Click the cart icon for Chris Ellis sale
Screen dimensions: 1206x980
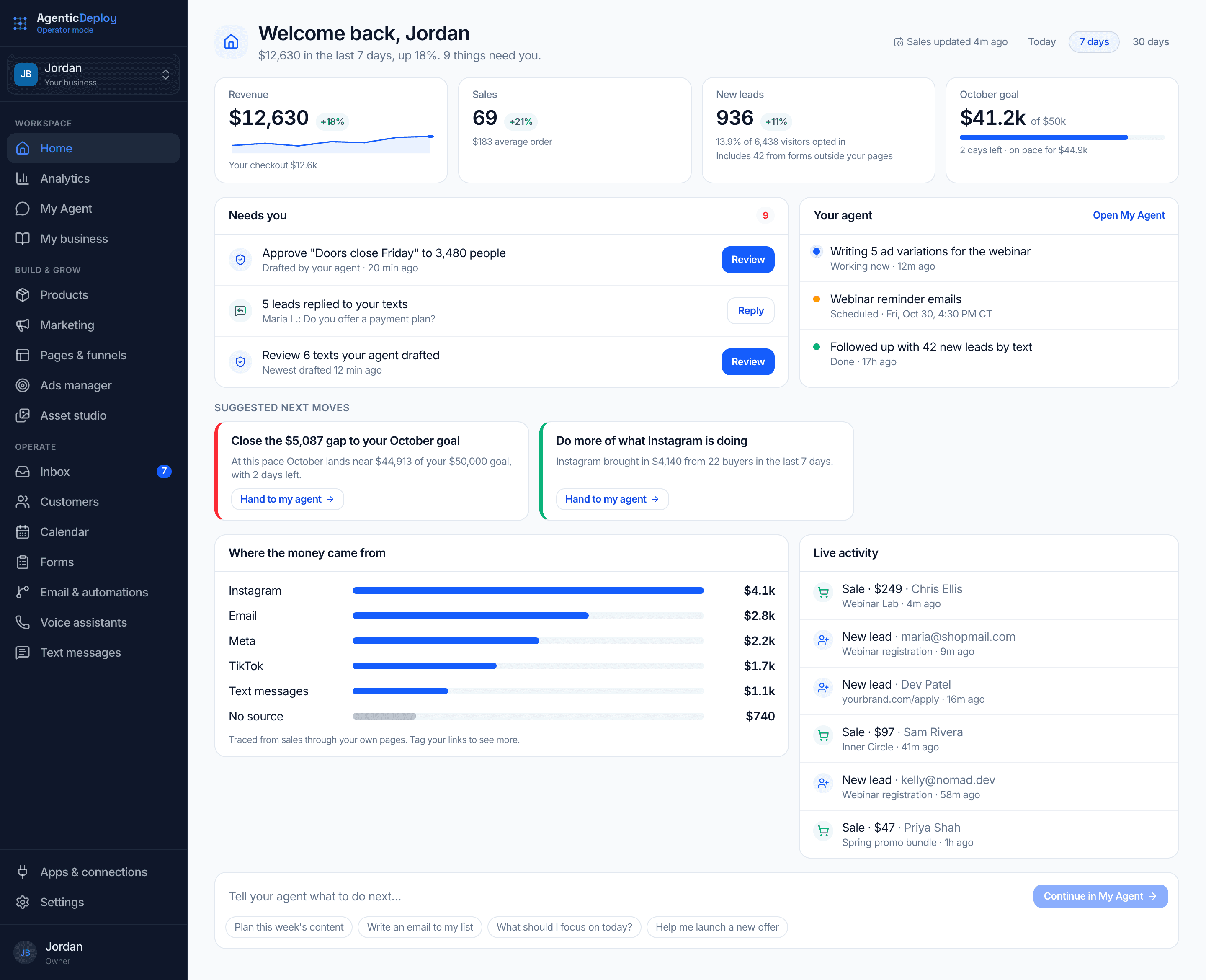point(823,593)
